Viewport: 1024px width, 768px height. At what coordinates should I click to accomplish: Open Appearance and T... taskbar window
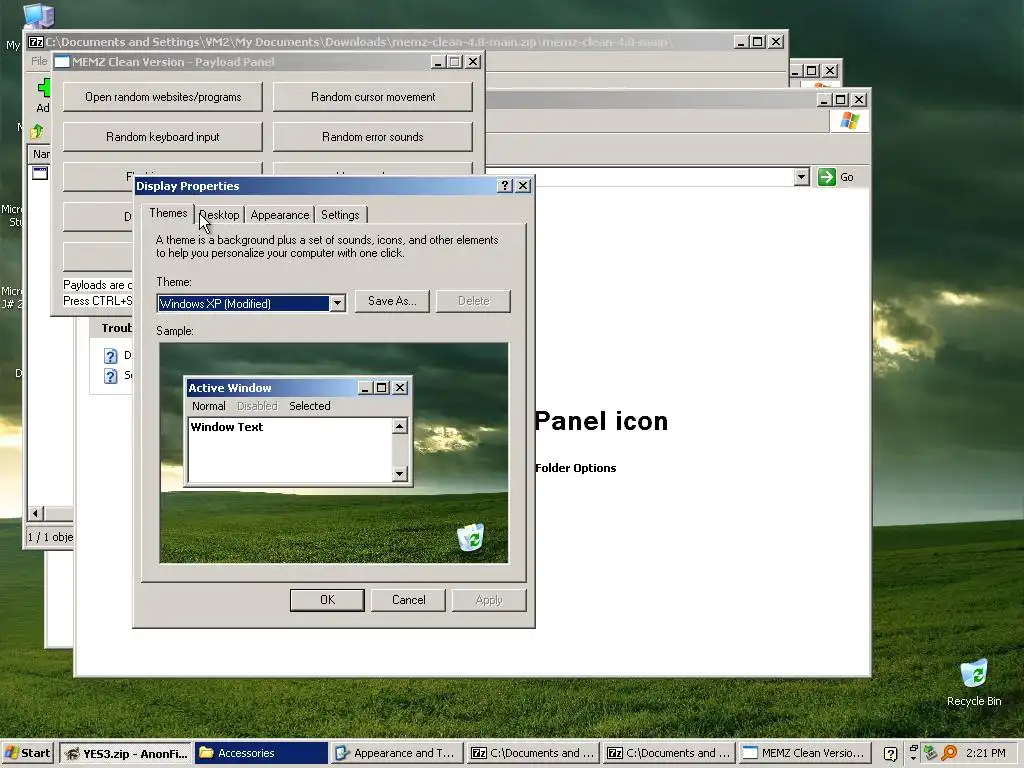396,753
